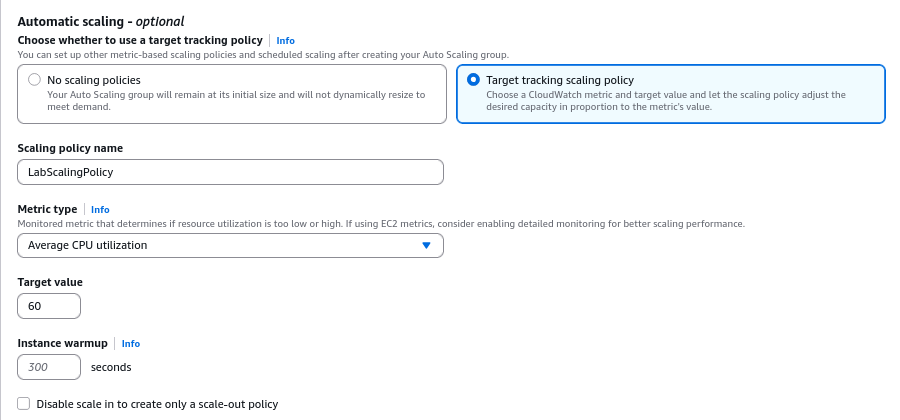This screenshot has height=420, width=900.
Task: Click the No scaling policies description text
Action: click(x=236, y=100)
